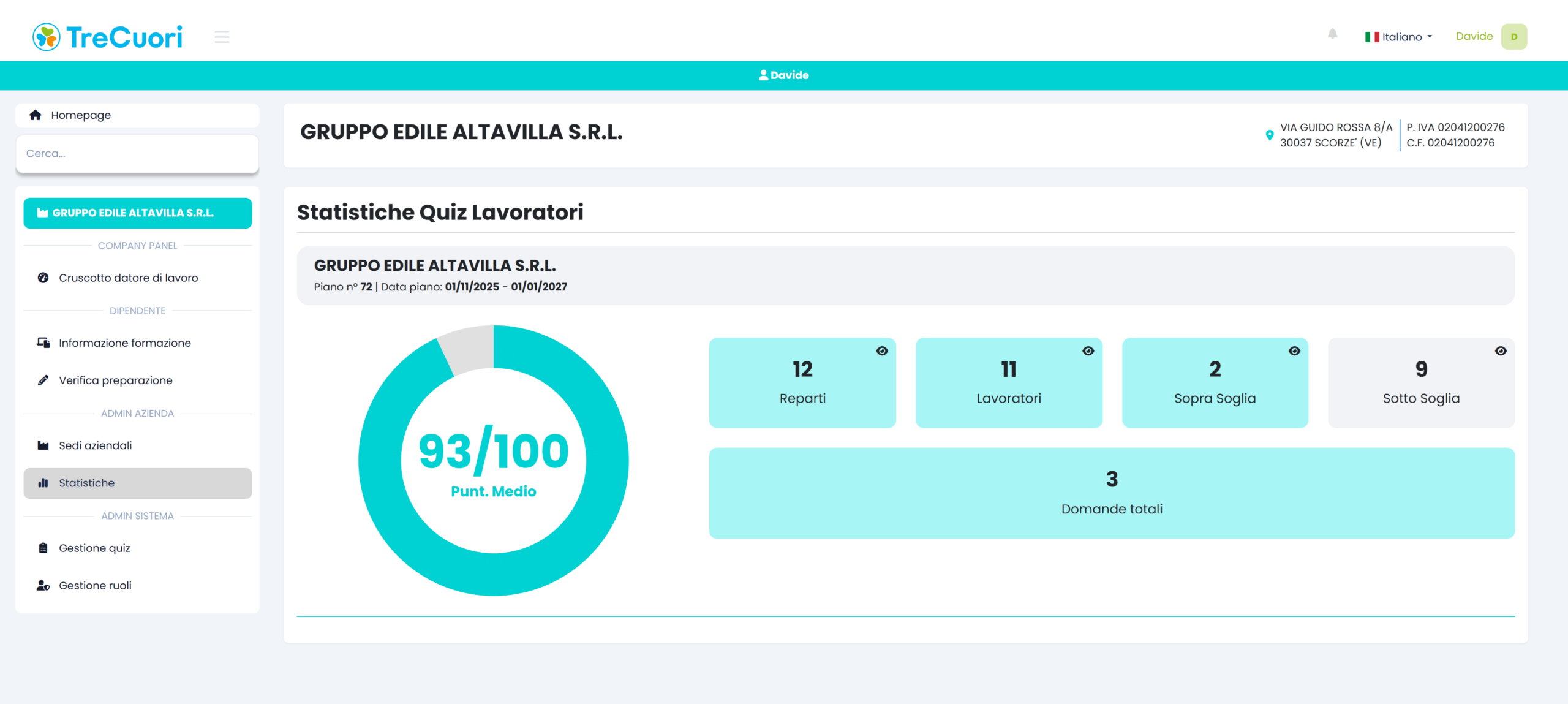Toggle the eye icon on Reparti card
Image resolution: width=1568 pixels, height=704 pixels.
(x=881, y=351)
